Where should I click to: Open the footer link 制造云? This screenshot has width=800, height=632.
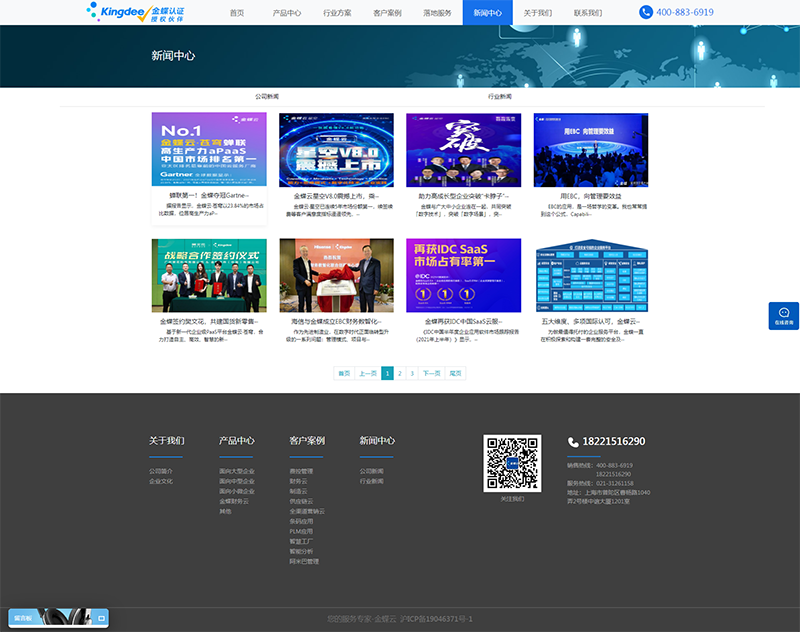pyautogui.click(x=298, y=491)
